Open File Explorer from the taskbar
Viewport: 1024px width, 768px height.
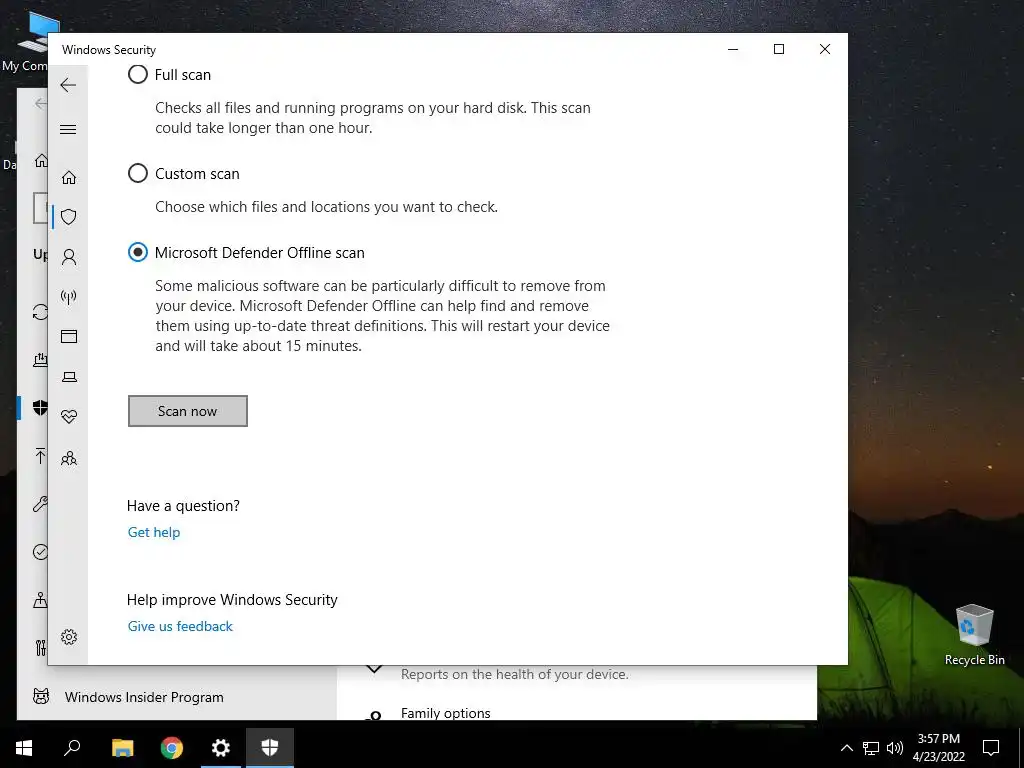pos(122,748)
